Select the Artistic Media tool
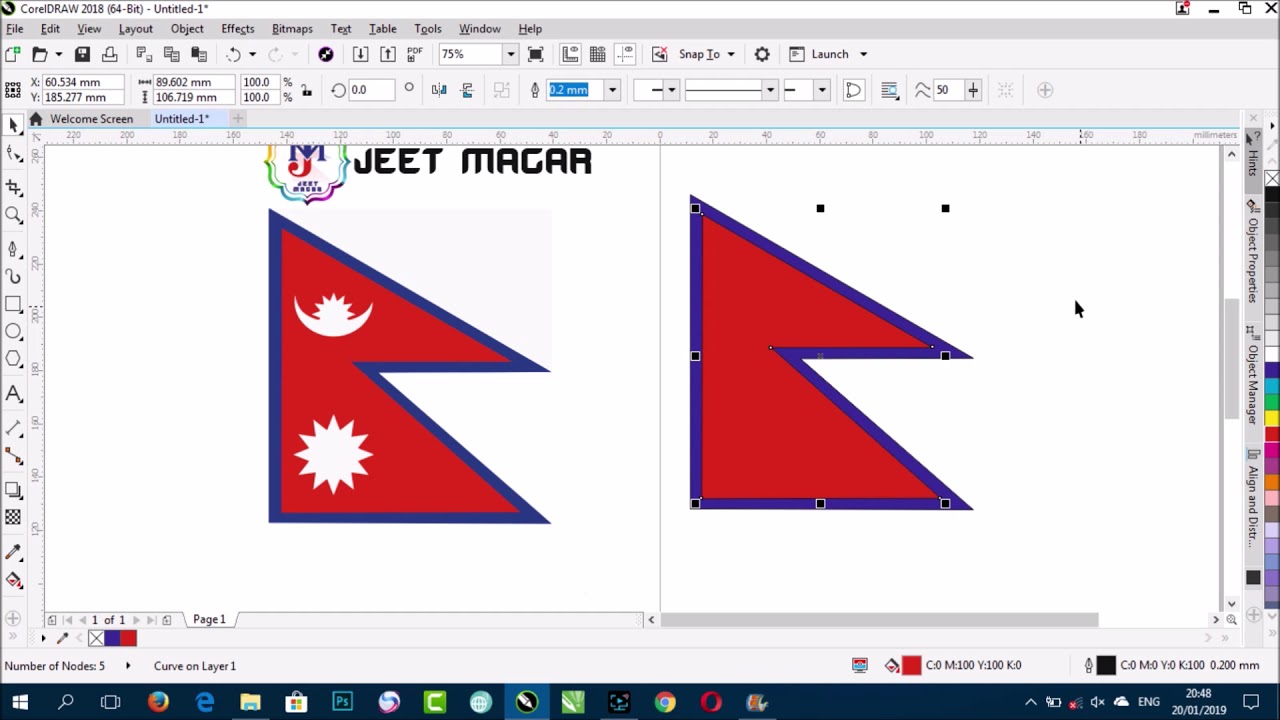Viewport: 1280px width, 720px height. pos(14,277)
